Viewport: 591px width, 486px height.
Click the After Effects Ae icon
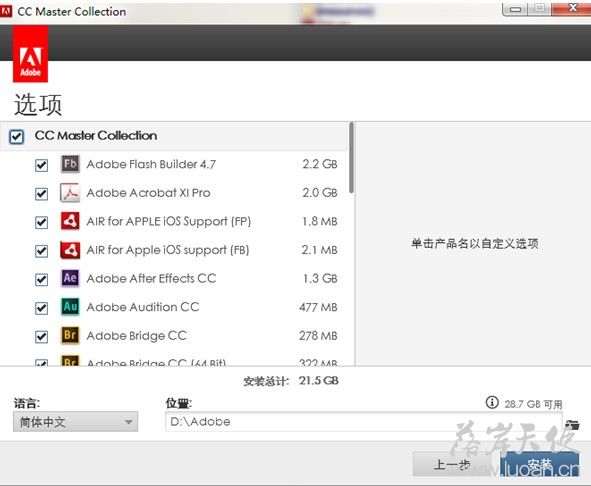[70, 278]
